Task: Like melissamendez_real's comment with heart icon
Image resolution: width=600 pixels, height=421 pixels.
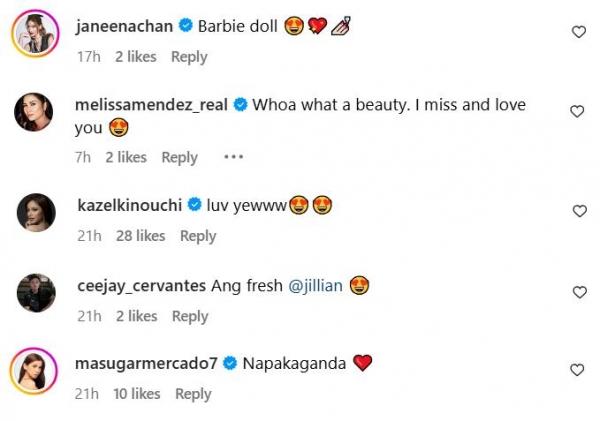Action: pos(578,110)
